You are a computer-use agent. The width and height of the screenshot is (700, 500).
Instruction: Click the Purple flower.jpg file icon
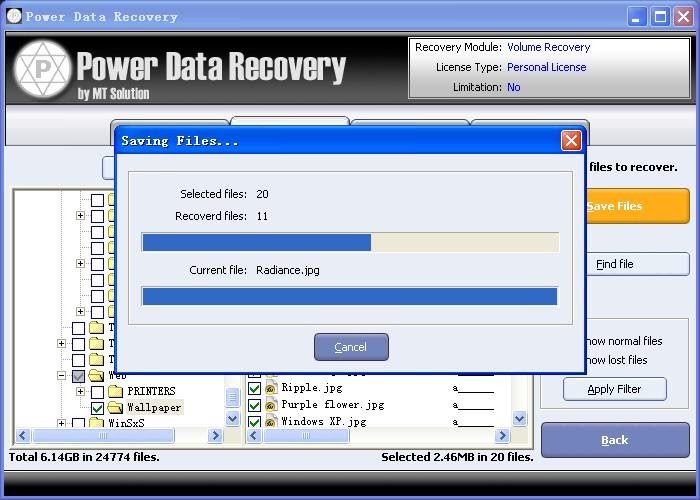[271, 405]
